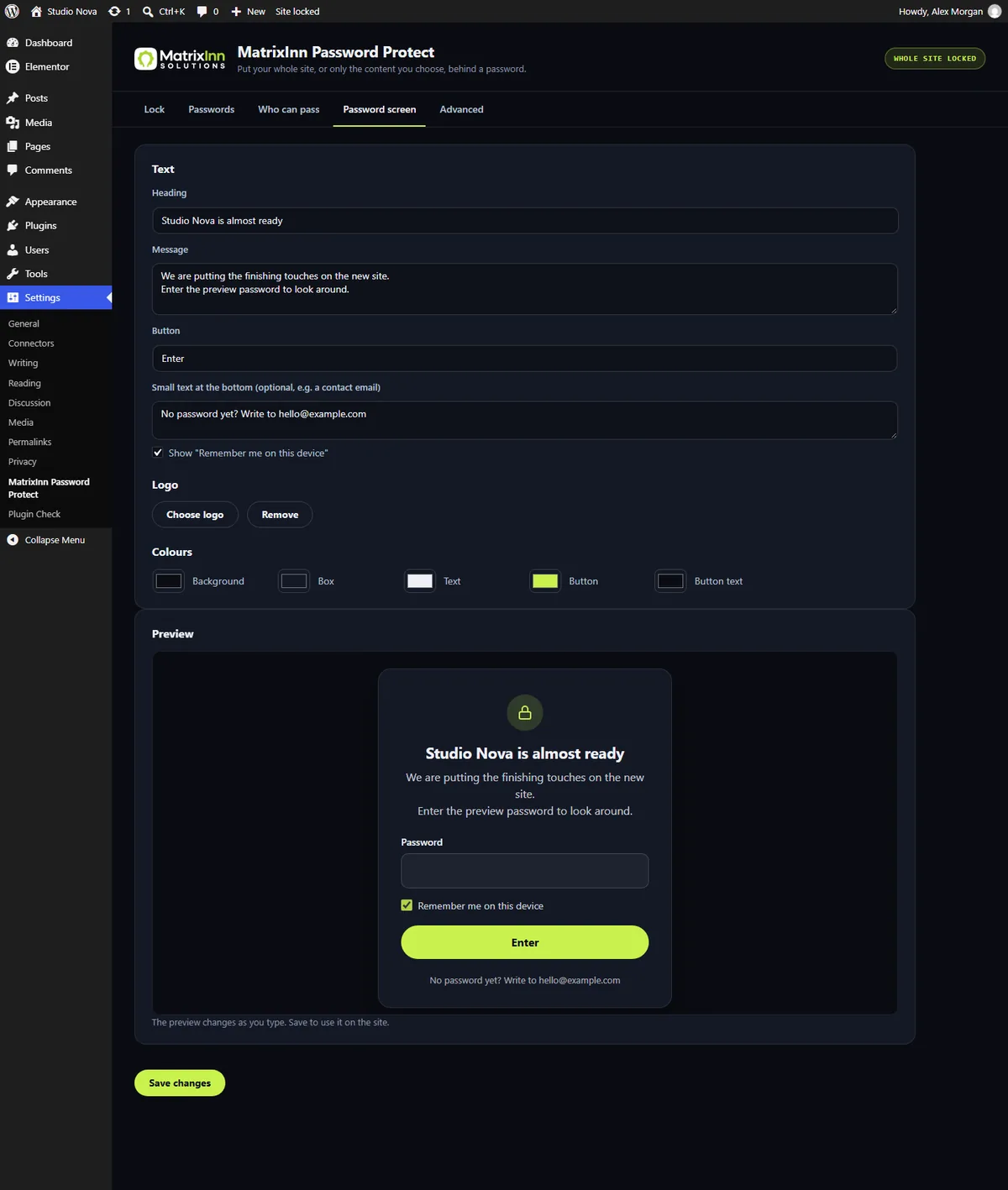The image size is (1008, 1190).
Task: Open the Ctrl+K search icon
Action: click(148, 12)
